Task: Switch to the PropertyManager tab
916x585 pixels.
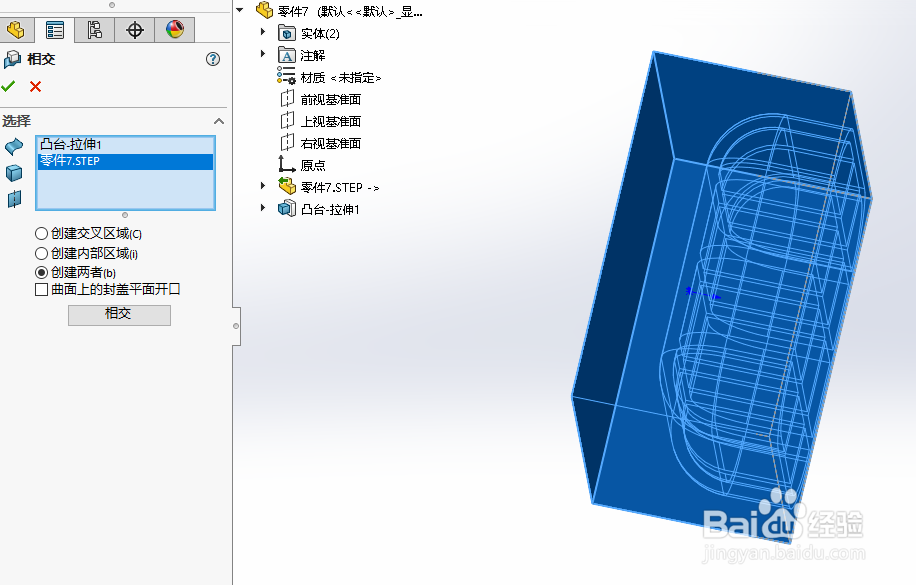Action: click(x=55, y=29)
